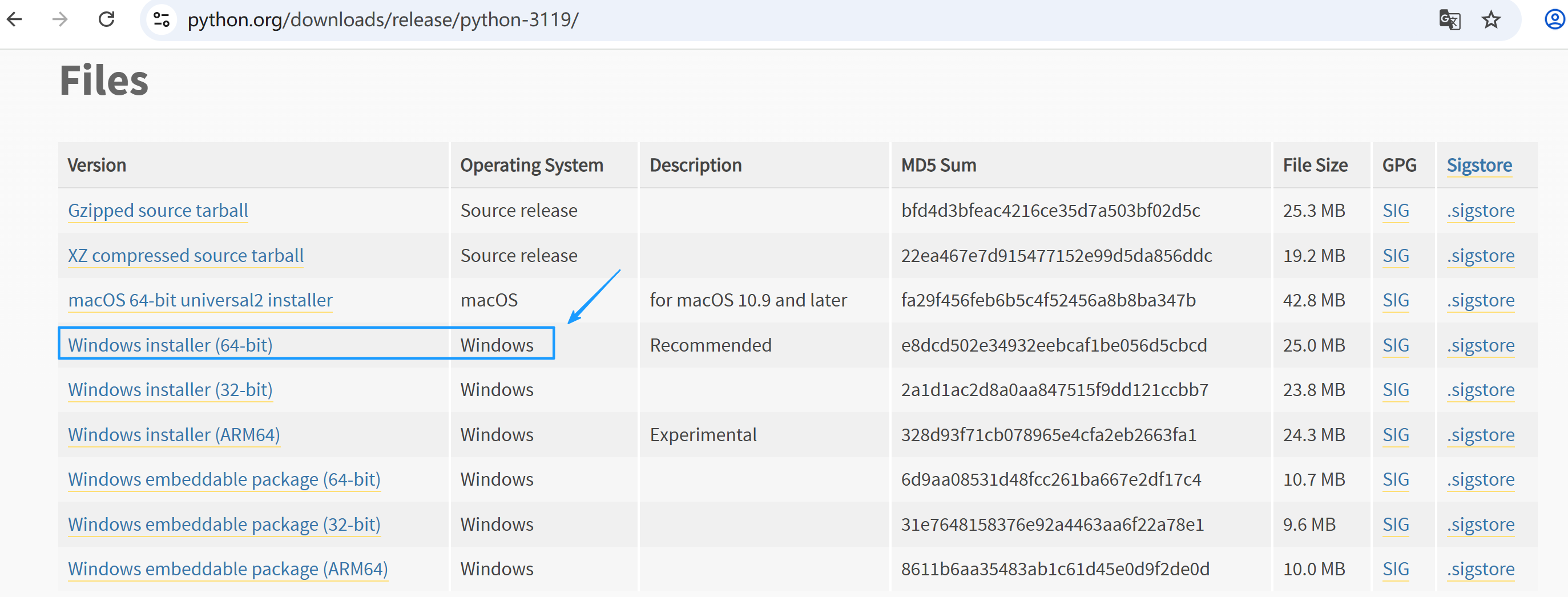Open .sigstore for embeddable package (64-bit)

[x=1480, y=479]
